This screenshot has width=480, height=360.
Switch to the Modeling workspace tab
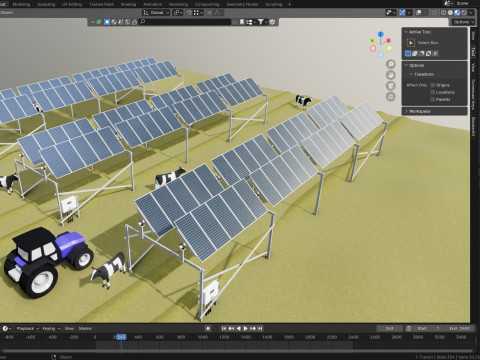pyautogui.click(x=21, y=4)
